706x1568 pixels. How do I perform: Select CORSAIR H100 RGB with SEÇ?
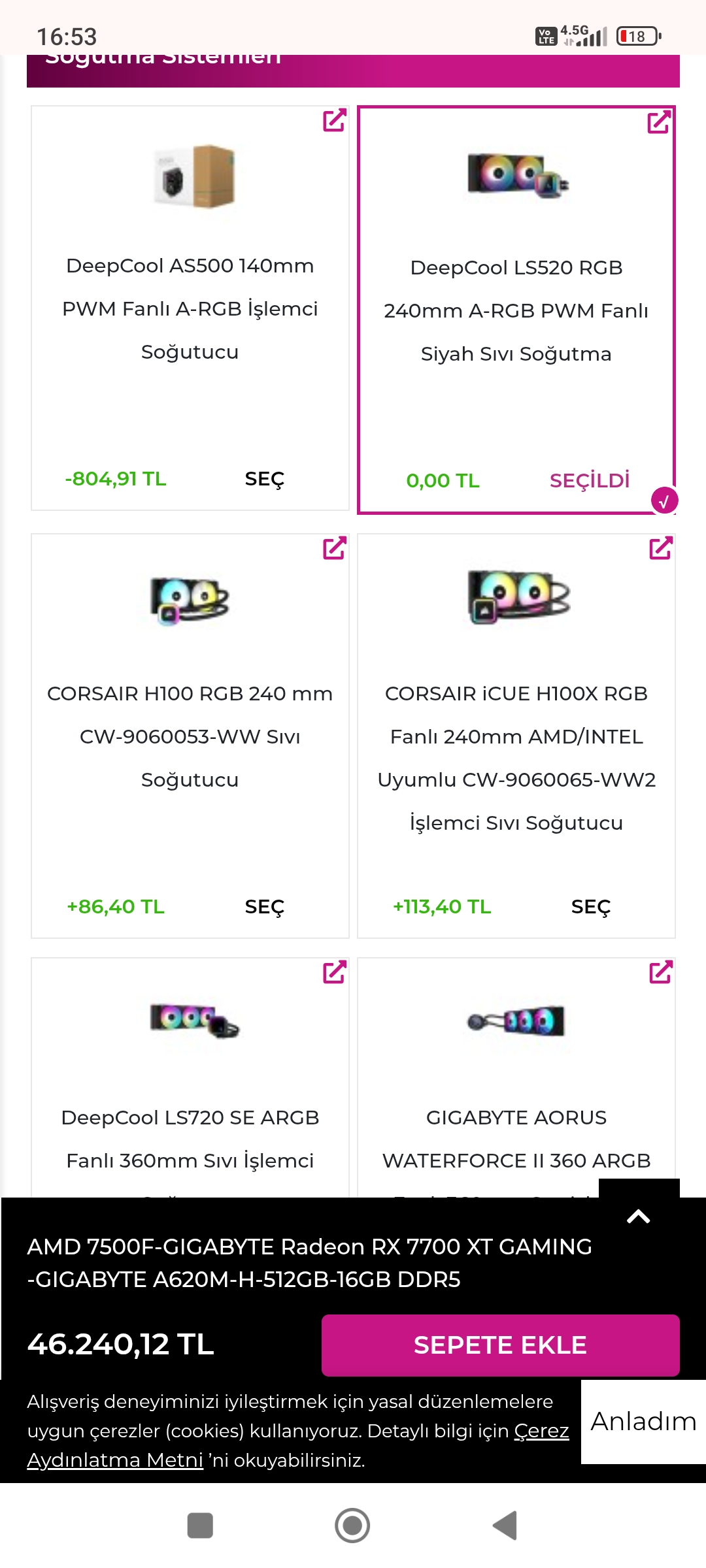click(x=264, y=907)
